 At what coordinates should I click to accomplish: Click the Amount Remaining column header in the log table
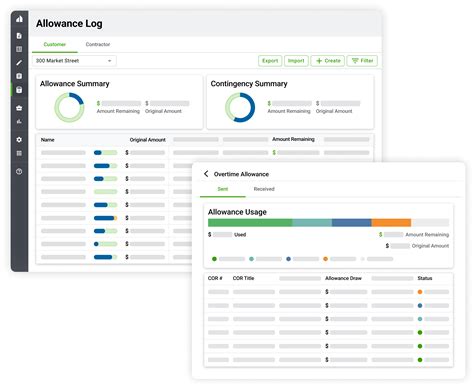pyautogui.click(x=293, y=139)
